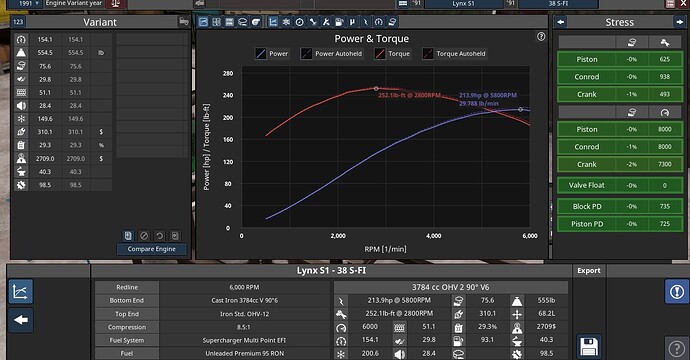
Task: Click the 123 numeric view icon in Variant panel
Action: (18, 22)
